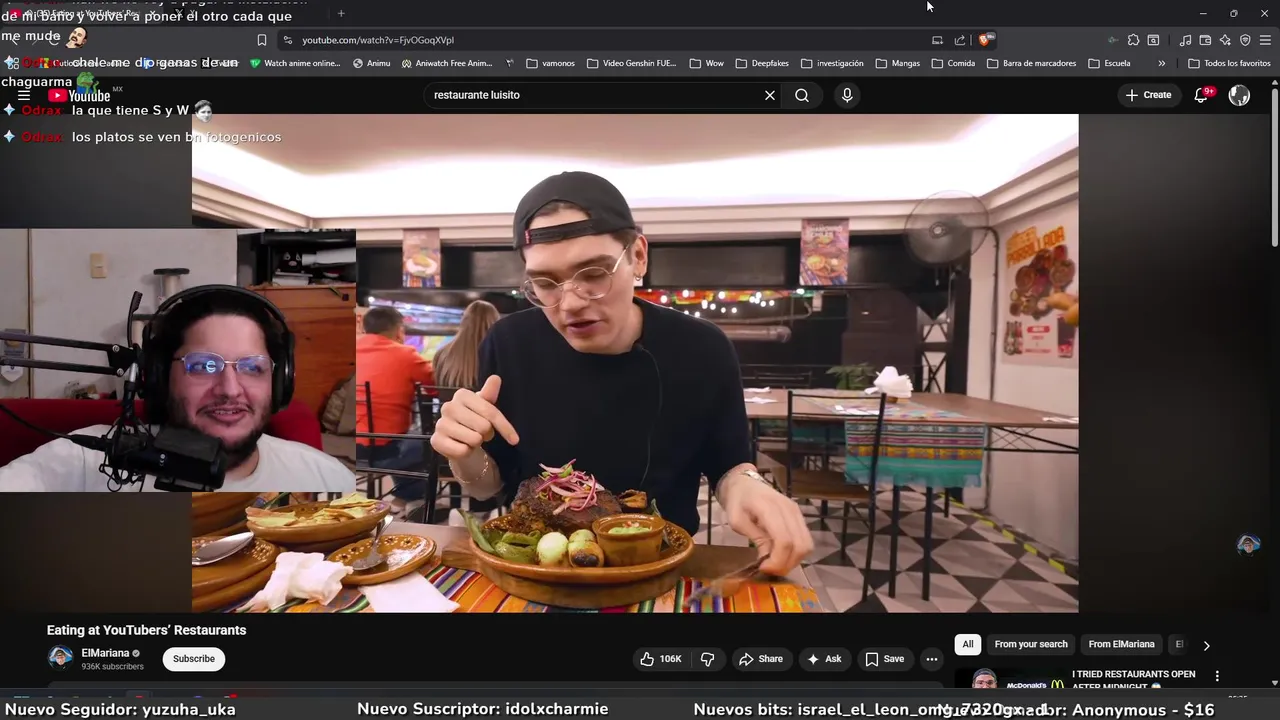This screenshot has width=1280, height=720.
Task: Open browser extensions puzzle icon
Action: point(1133,40)
